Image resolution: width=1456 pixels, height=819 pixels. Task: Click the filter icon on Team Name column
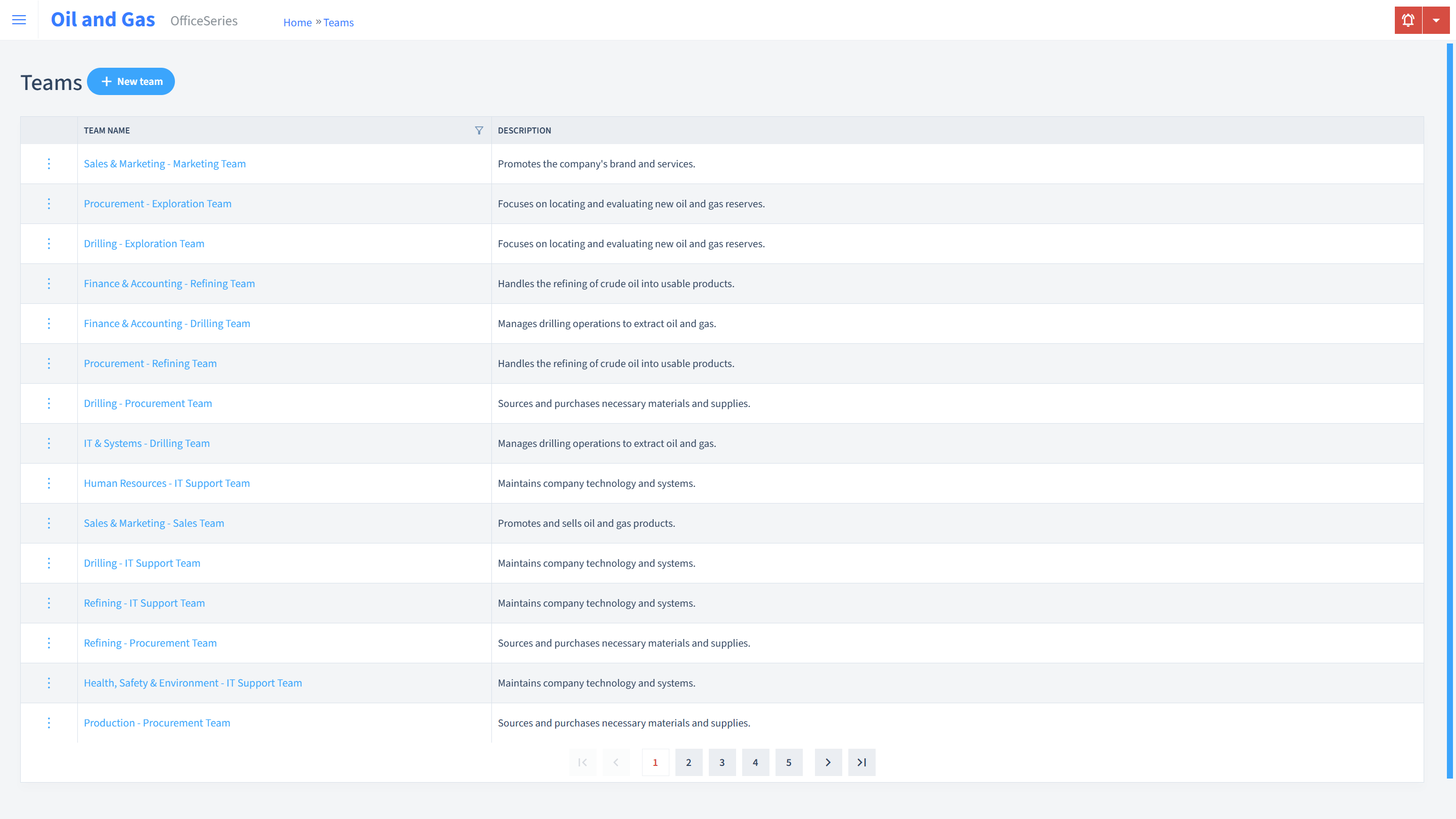coord(479,130)
